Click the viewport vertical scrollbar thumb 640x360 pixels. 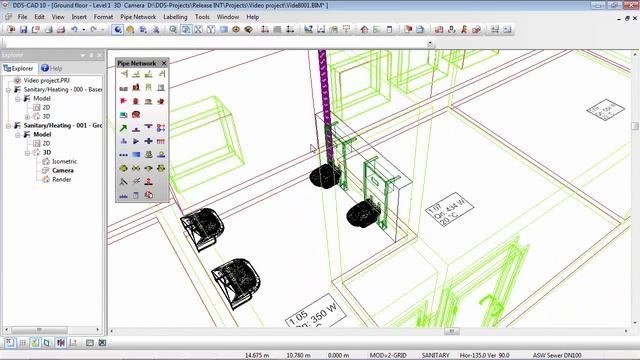[635, 126]
